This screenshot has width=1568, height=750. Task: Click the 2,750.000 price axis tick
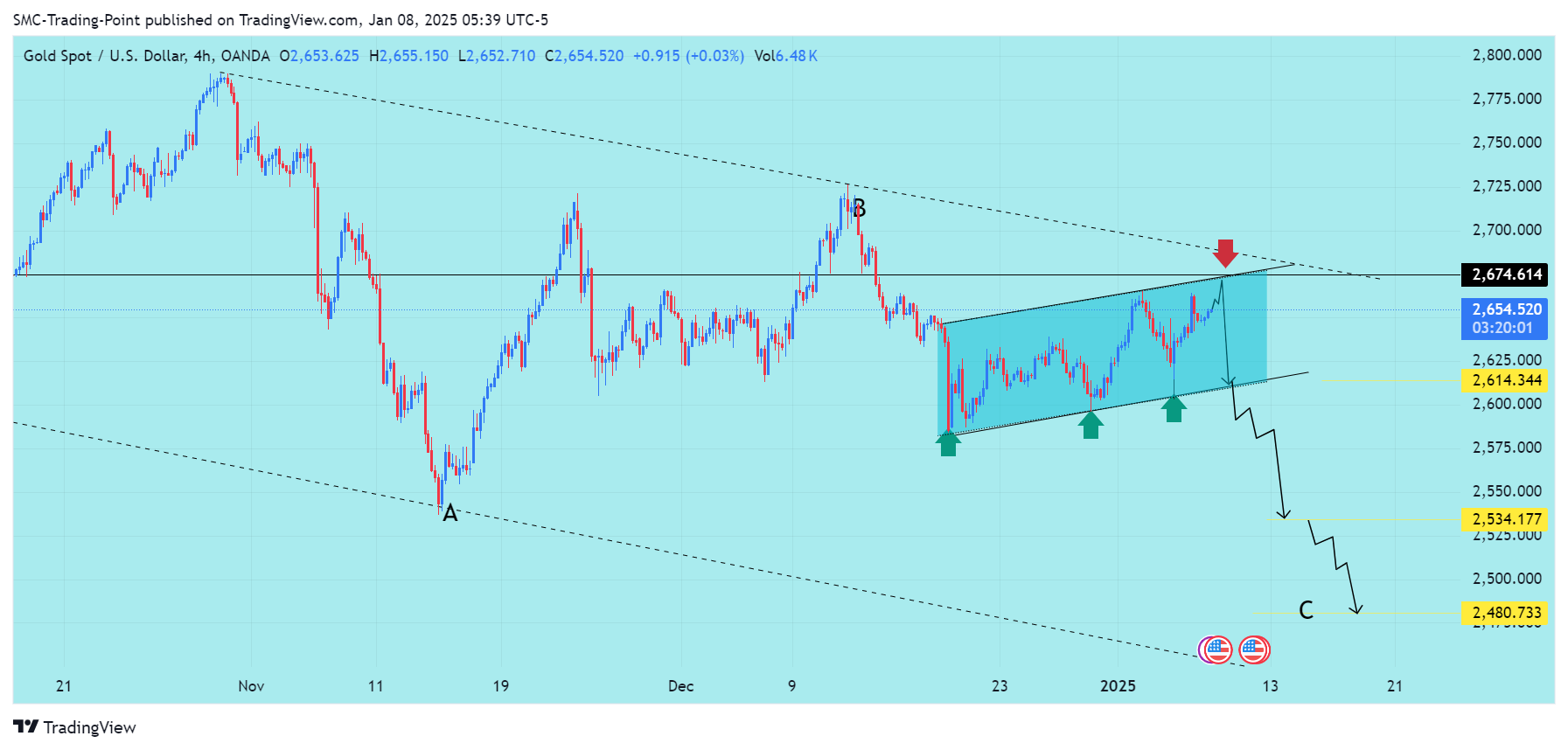1507,142
